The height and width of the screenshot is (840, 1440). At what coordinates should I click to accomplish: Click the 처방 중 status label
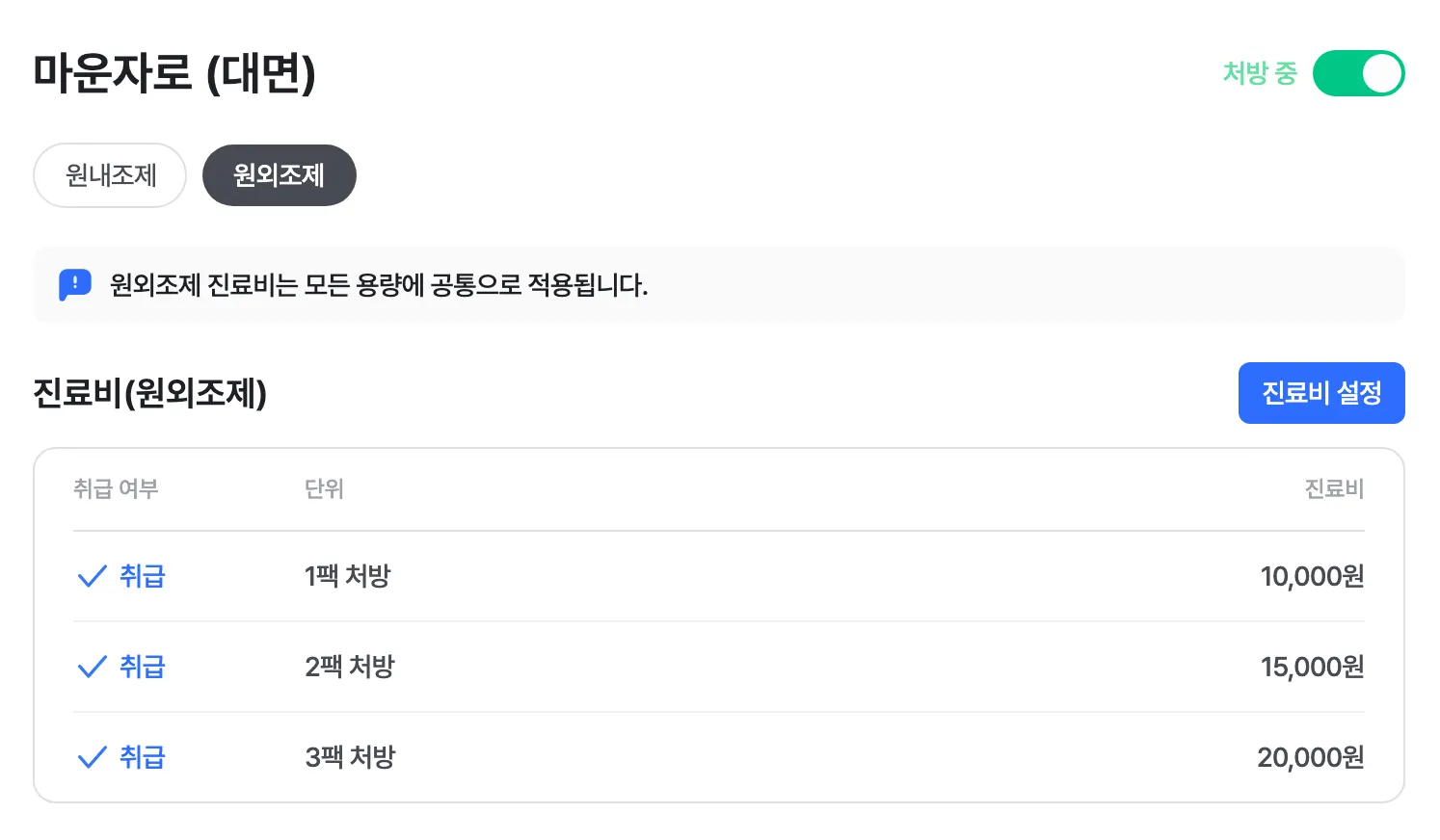click(1261, 73)
